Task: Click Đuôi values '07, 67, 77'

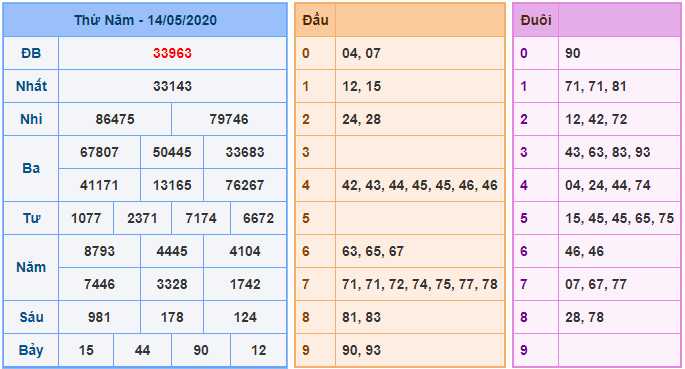Action: (596, 284)
